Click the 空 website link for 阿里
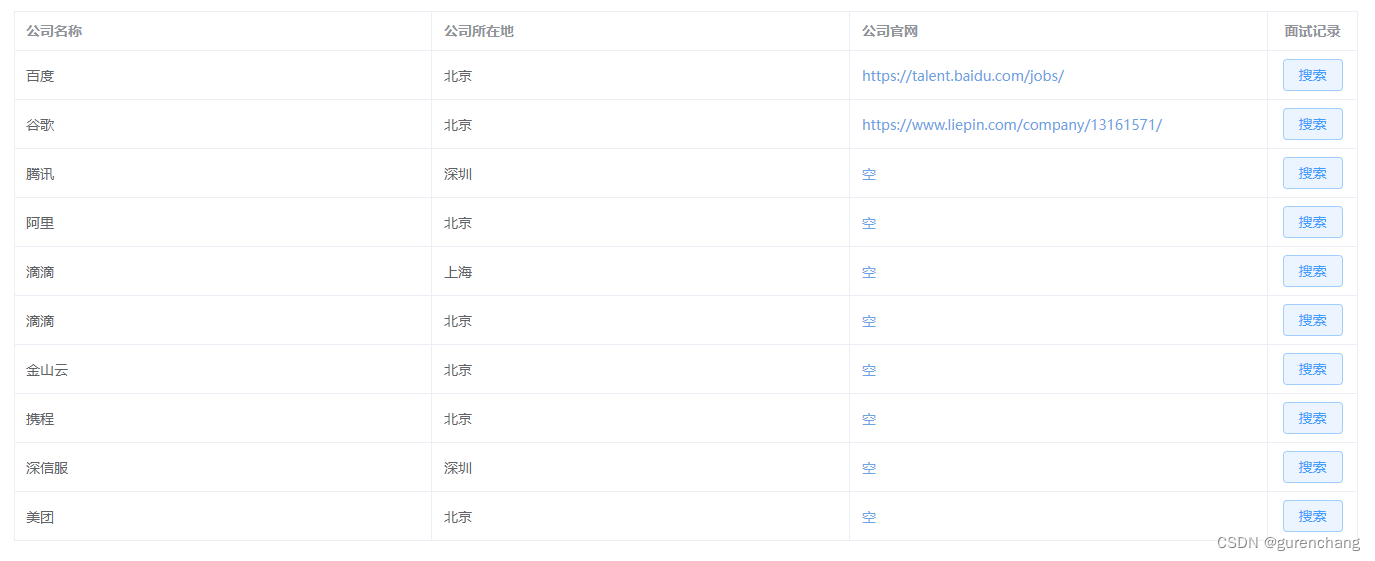This screenshot has height=561, width=1375. click(869, 223)
